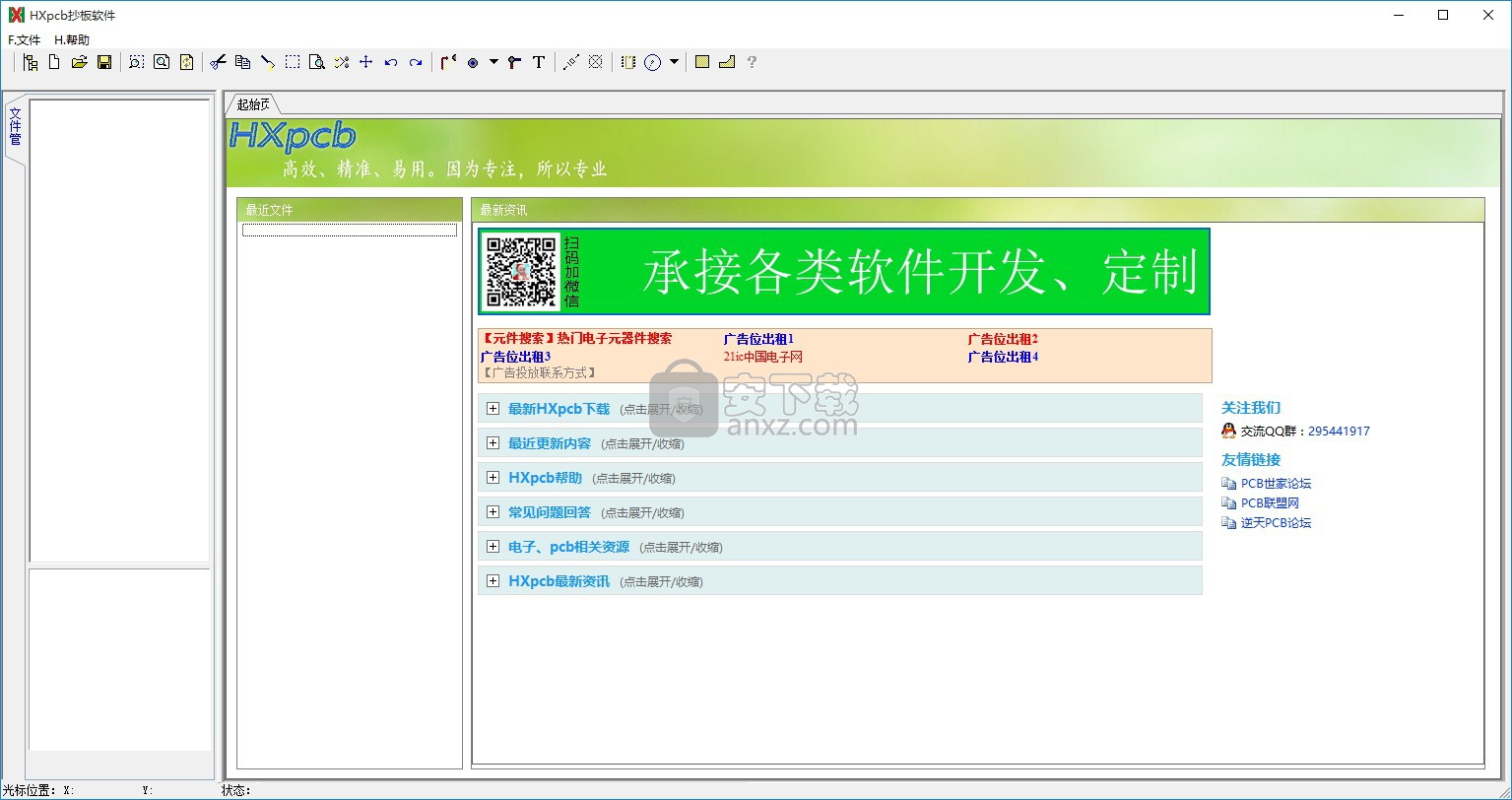This screenshot has height=800, width=1512.
Task: Click the yellow refresh page icon
Action: tap(186, 62)
